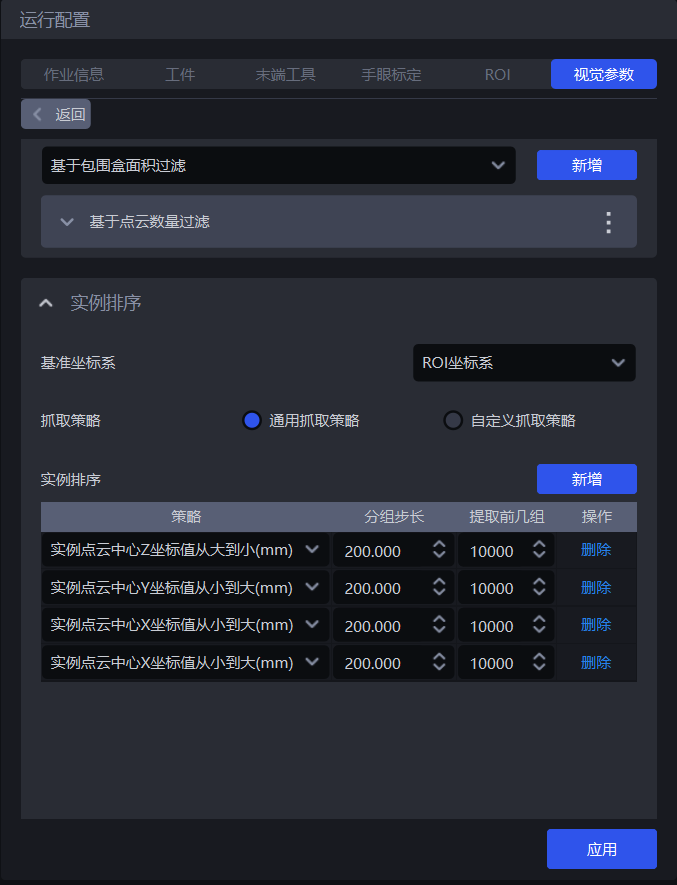
Task: Open the Z坐标值从大到小 strategy dropdown
Action: pos(185,550)
